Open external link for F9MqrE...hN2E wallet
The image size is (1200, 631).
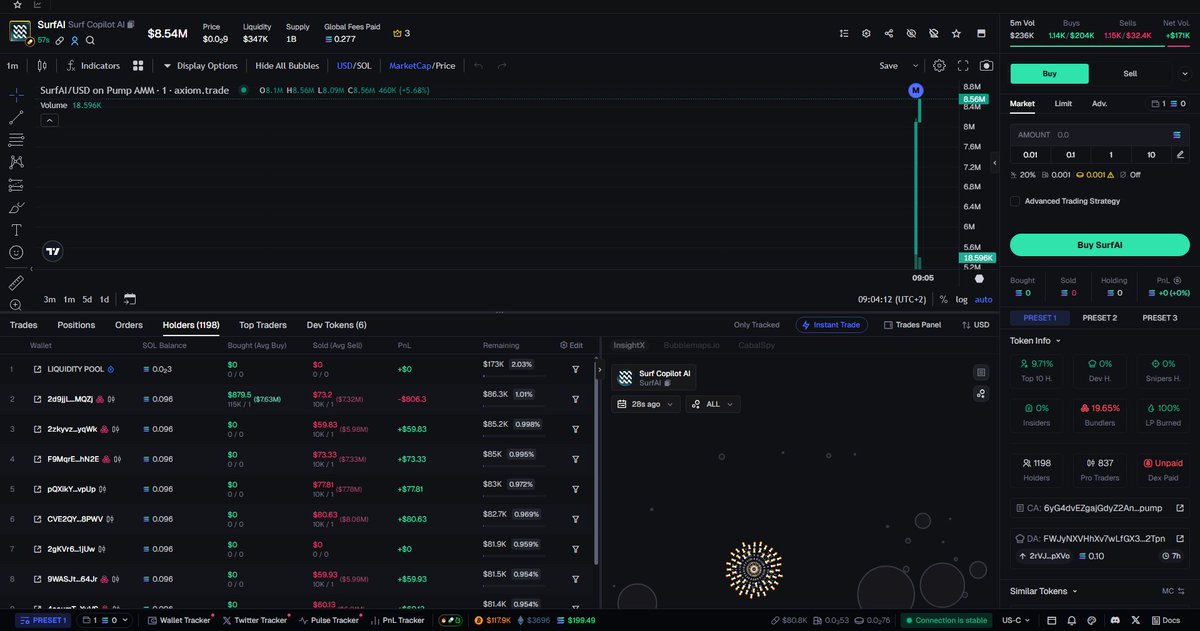click(37, 459)
